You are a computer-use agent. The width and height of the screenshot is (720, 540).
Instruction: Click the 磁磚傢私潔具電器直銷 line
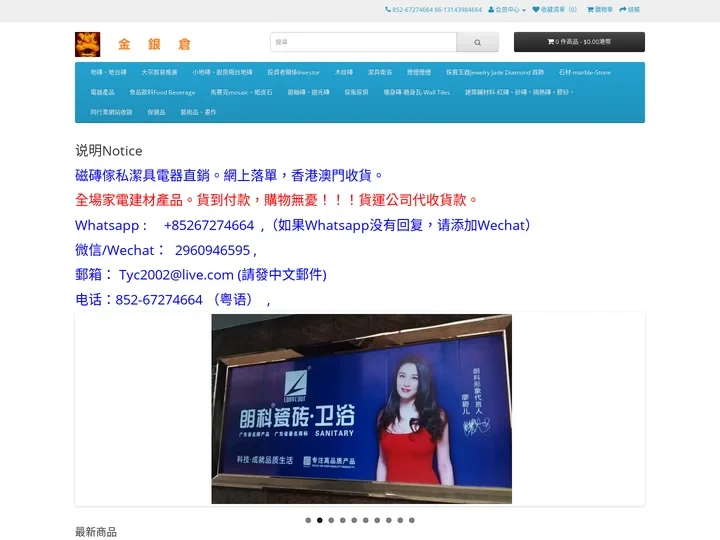click(x=229, y=175)
